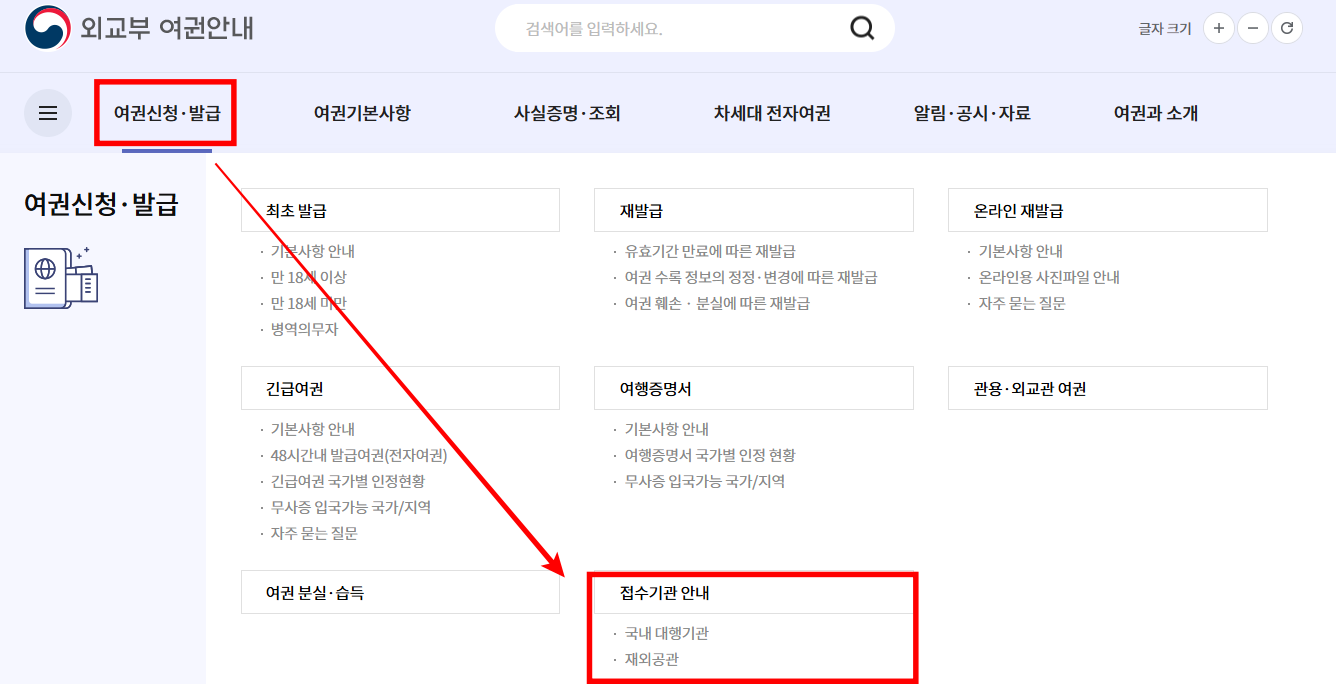Viewport: 1336px width, 684px height.
Task: Click the 외교부 여권안내 logo
Action: 139,27
